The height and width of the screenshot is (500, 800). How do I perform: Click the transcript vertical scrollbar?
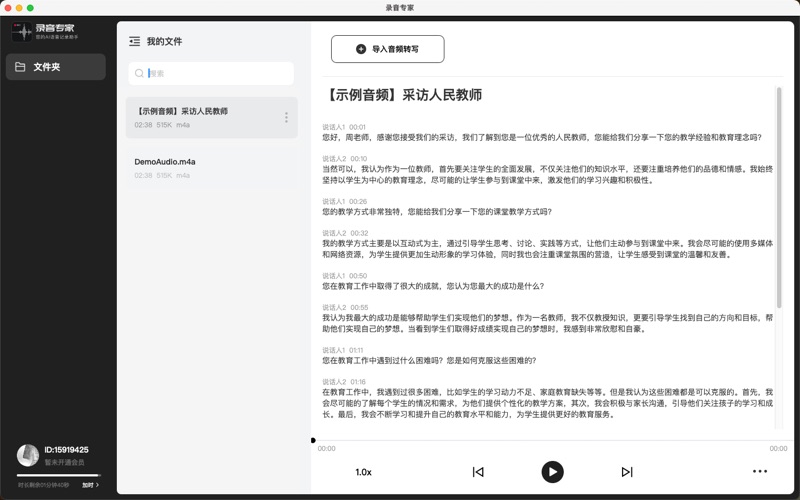pyautogui.click(x=778, y=200)
